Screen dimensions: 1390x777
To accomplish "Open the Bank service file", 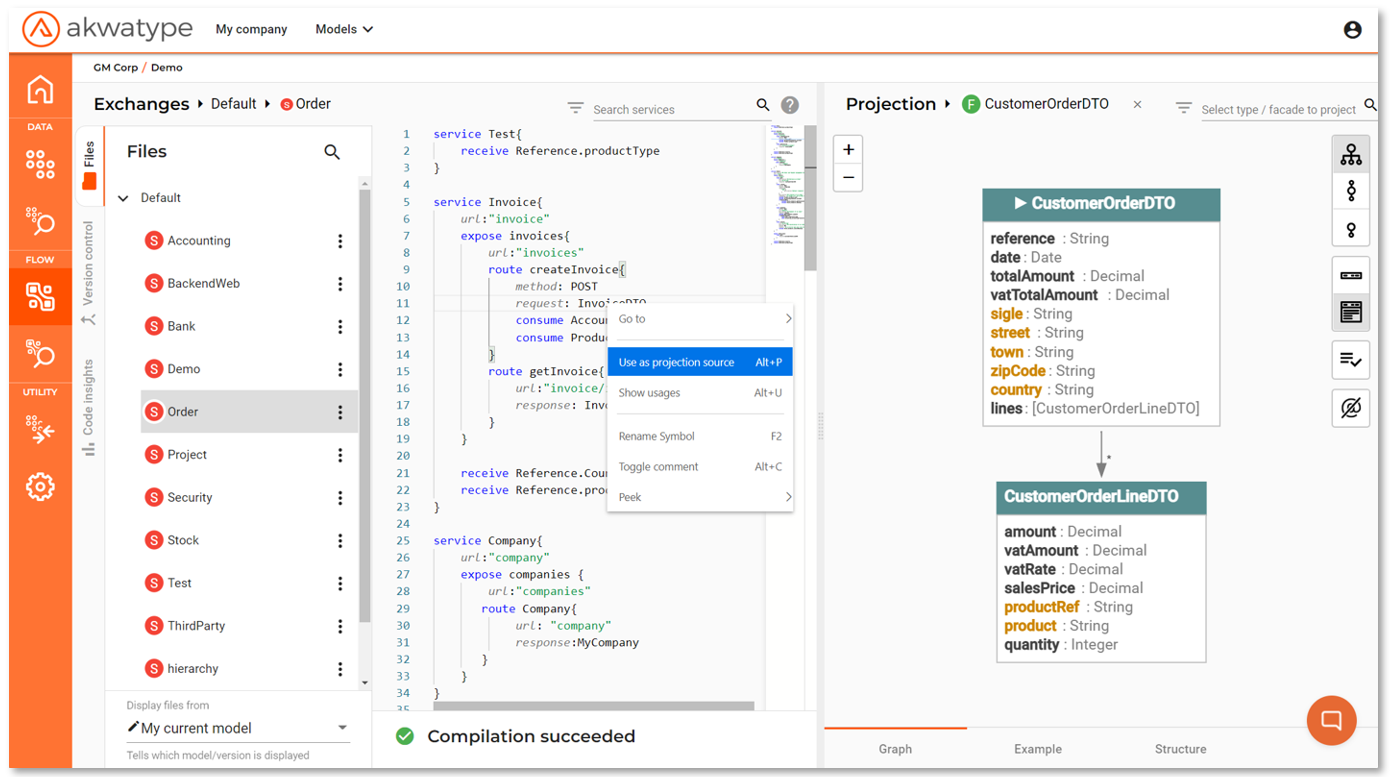I will coord(181,326).
